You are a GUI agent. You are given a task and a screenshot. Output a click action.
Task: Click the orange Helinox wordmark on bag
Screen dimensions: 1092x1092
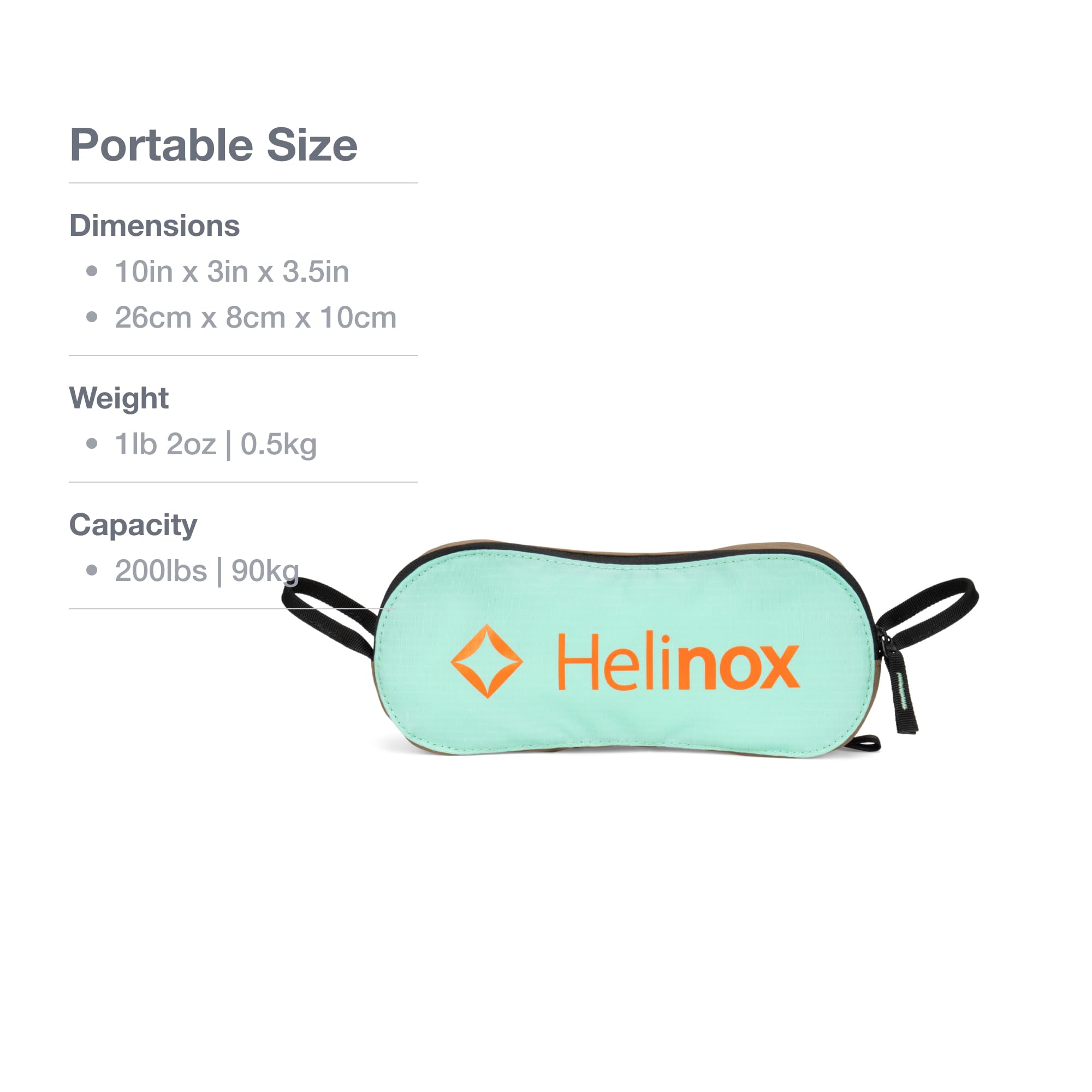(679, 662)
